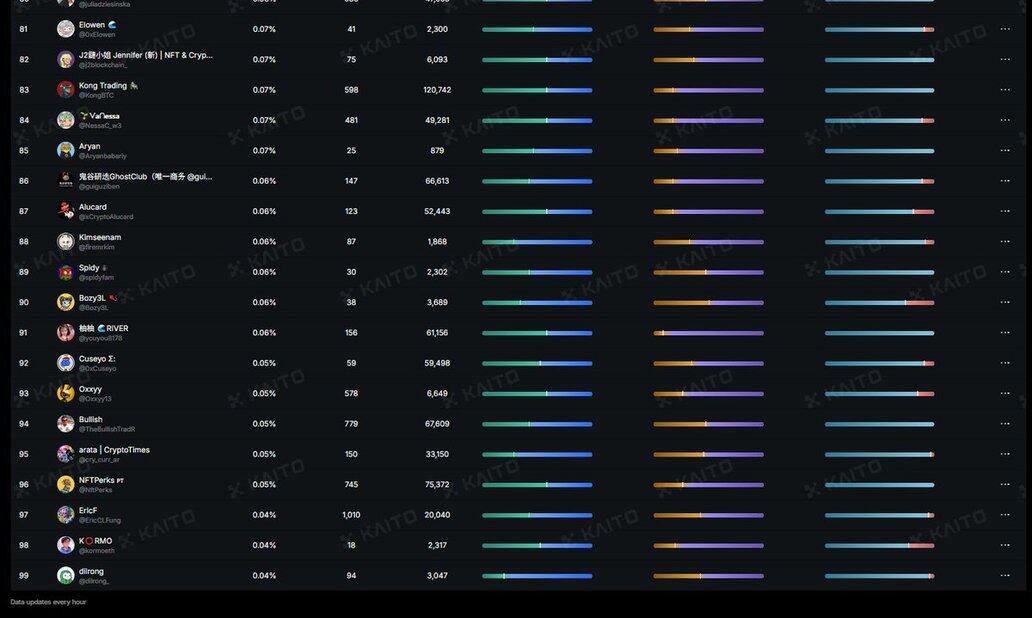This screenshot has width=1032, height=618.
Task: Open more options for Elowen row
Action: tap(1005, 30)
